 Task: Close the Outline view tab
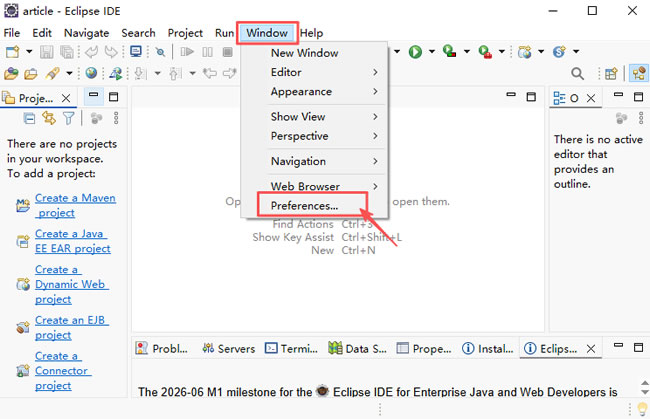click(591, 98)
